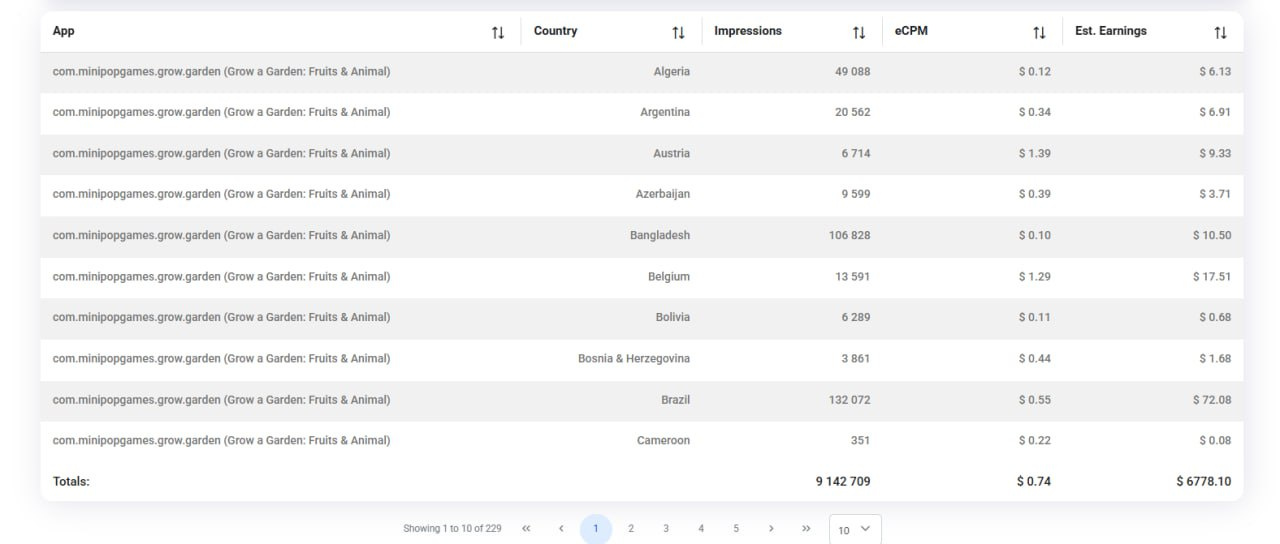Select page 1 in pagination
Image resolution: width=1280 pixels, height=544 pixels.
point(596,528)
